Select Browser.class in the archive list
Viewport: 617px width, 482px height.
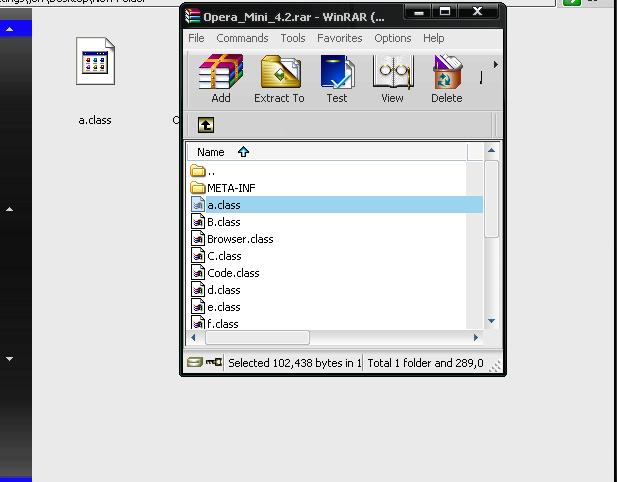[x=334, y=239]
